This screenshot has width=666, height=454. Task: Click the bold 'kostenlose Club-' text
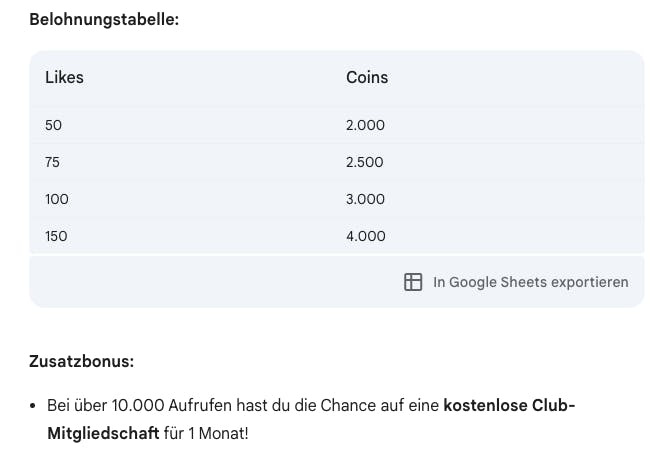(x=509, y=405)
